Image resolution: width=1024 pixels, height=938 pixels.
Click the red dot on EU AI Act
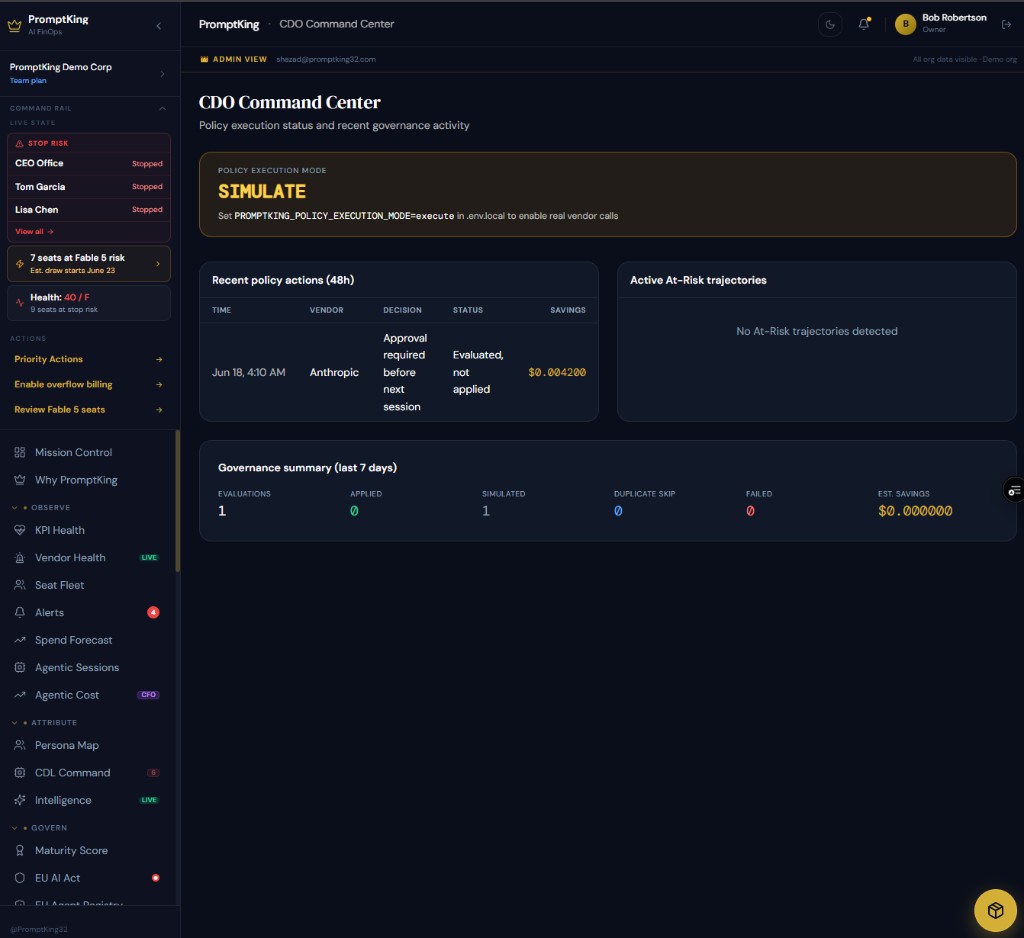point(155,878)
